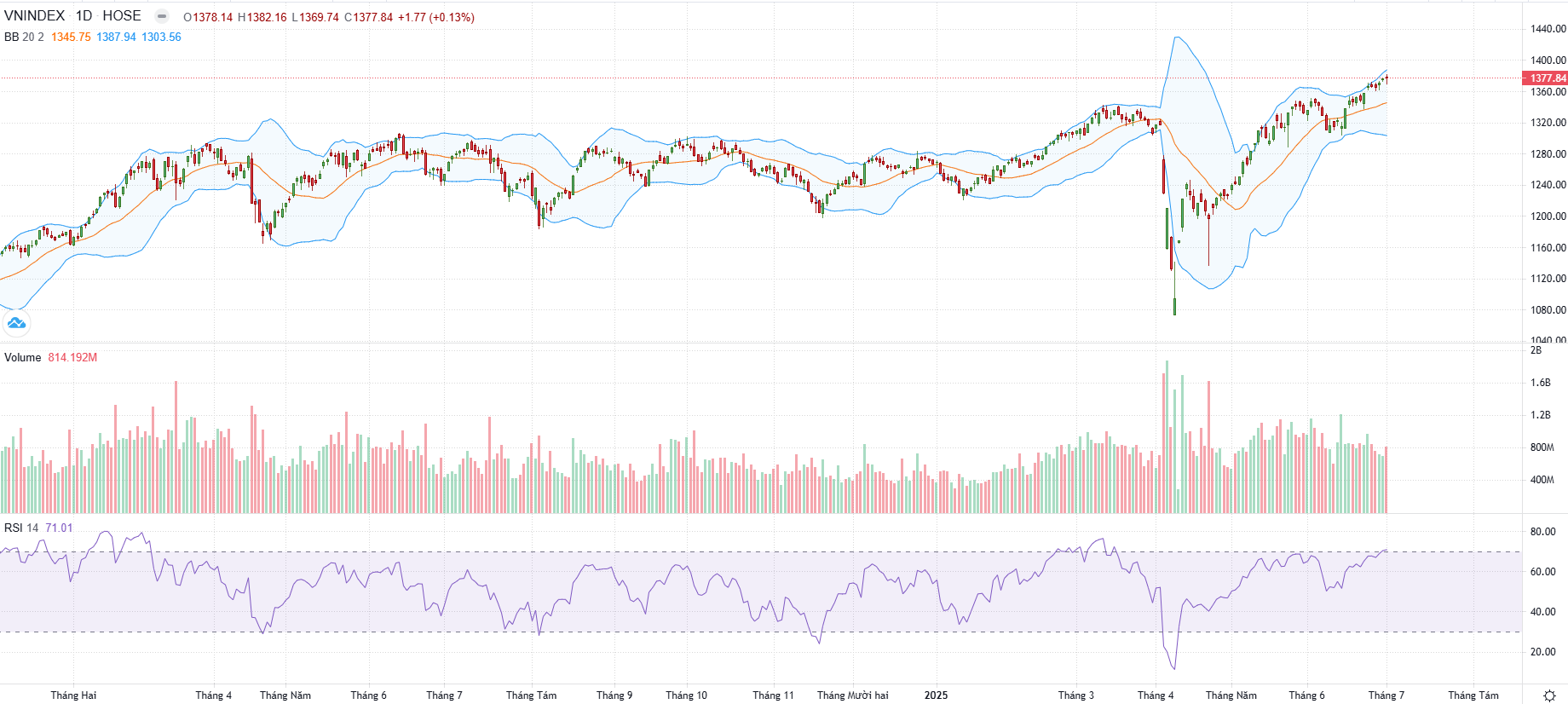Click the 1160.00 price axis label
The image size is (1568, 704).
pos(1548,248)
